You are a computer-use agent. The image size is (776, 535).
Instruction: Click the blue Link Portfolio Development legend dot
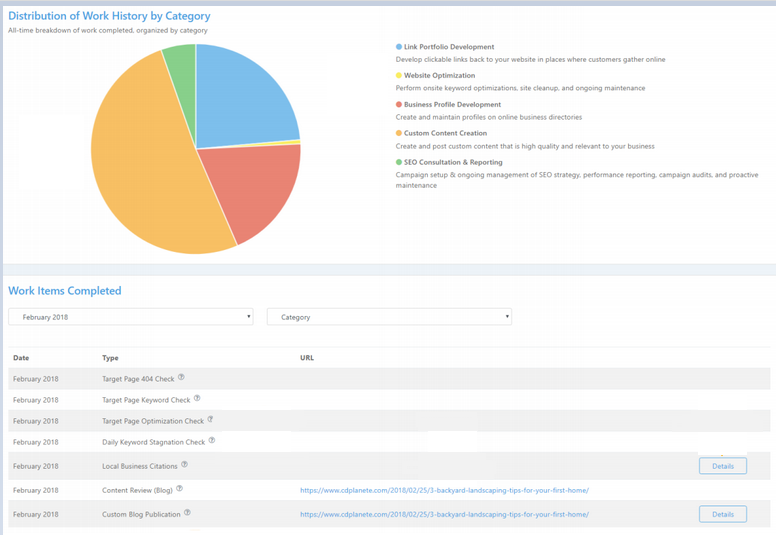[399, 47]
